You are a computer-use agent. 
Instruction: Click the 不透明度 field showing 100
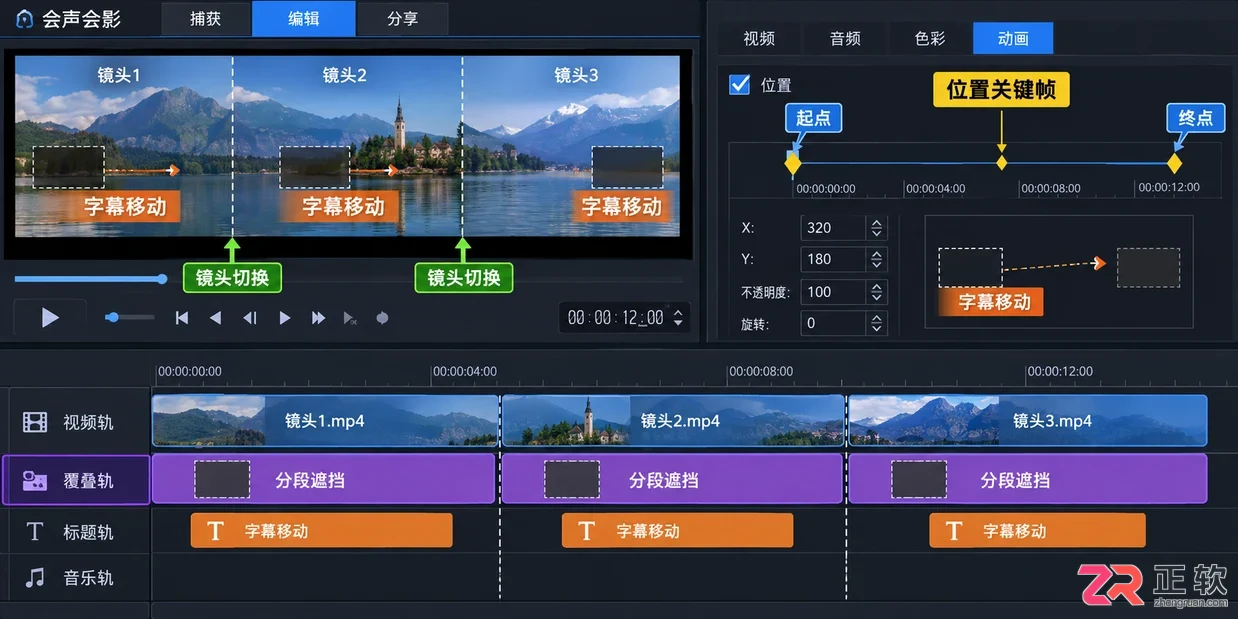click(832, 292)
